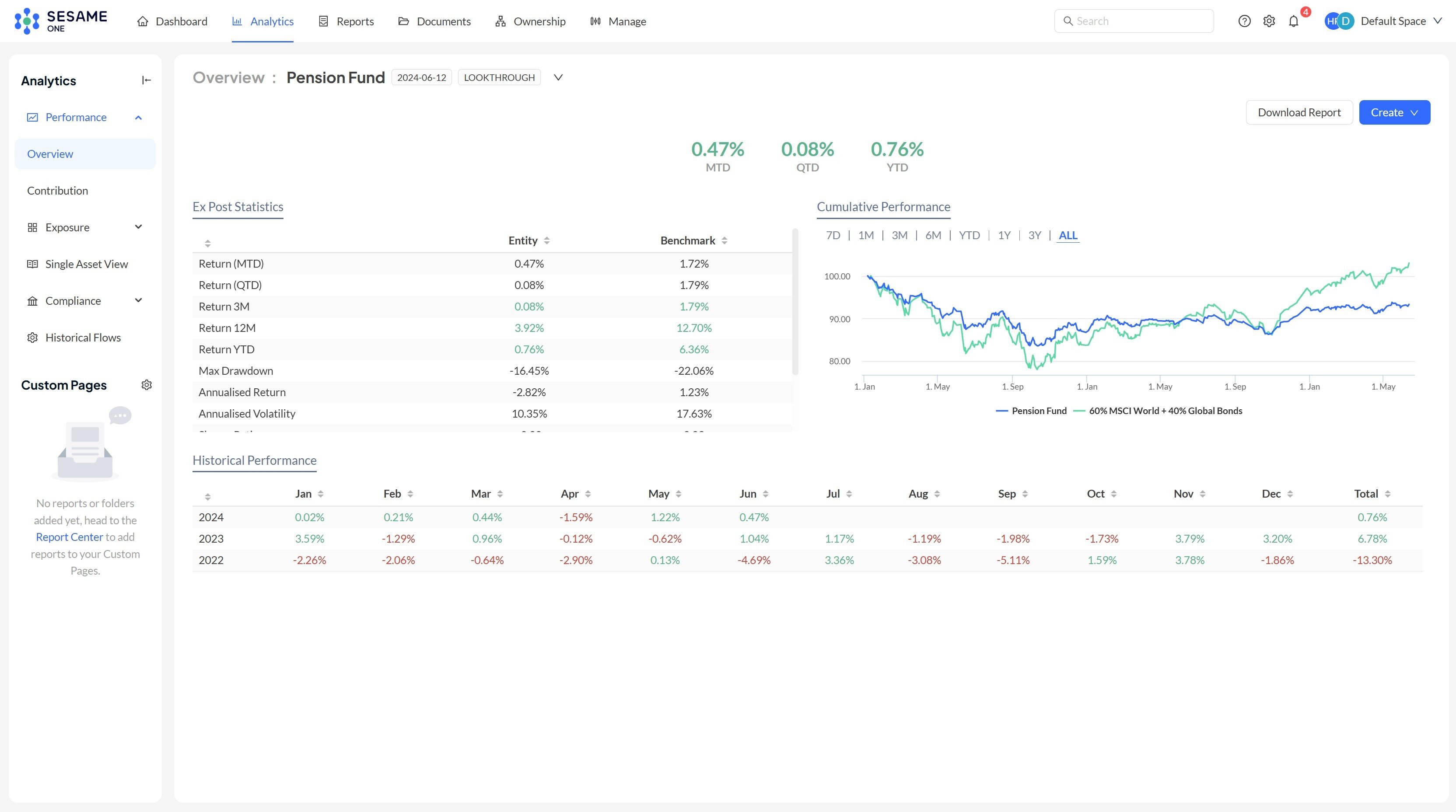Select the Single Asset View sidebar icon
The image size is (1456, 812).
pyautogui.click(x=32, y=263)
